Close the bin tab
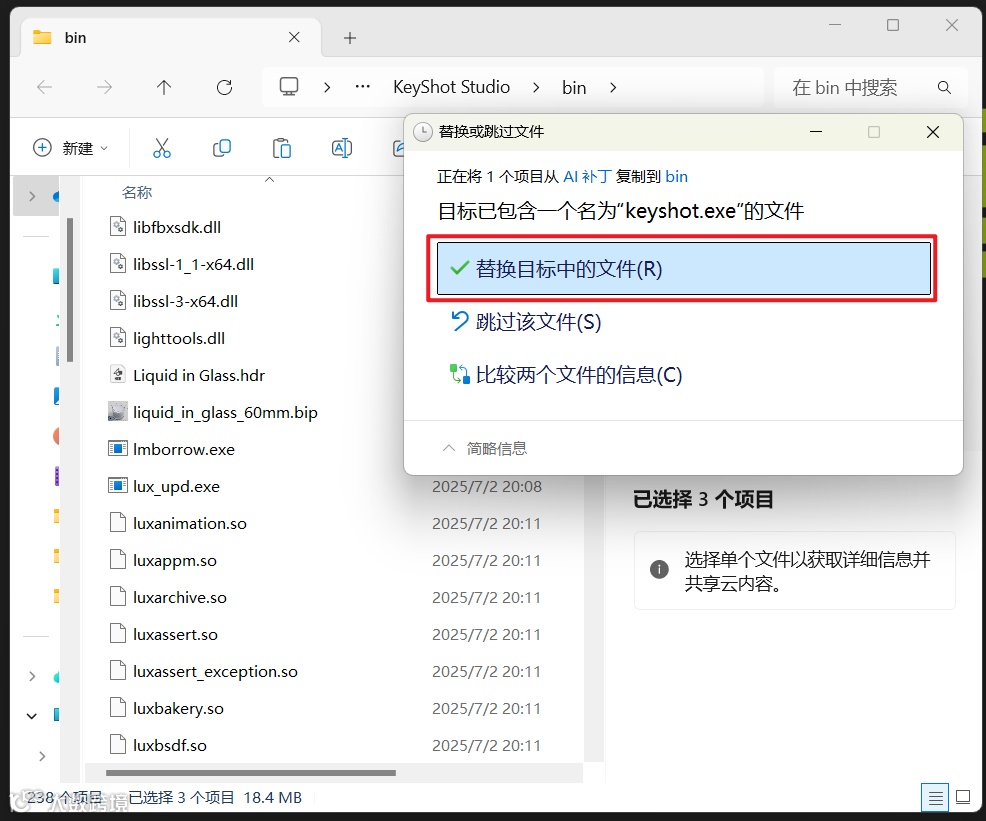 pyautogui.click(x=294, y=37)
